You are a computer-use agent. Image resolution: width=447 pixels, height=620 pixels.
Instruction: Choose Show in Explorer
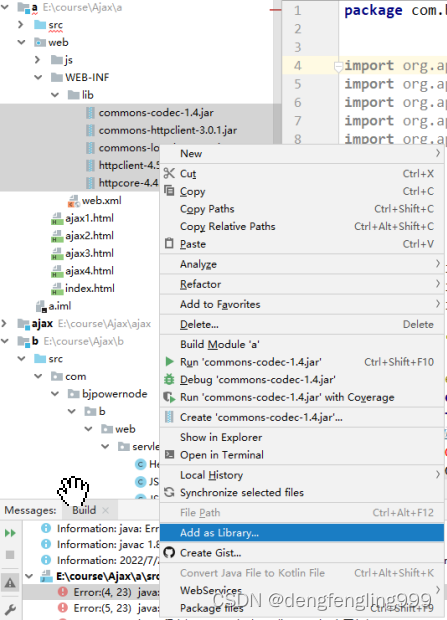coord(302,437)
